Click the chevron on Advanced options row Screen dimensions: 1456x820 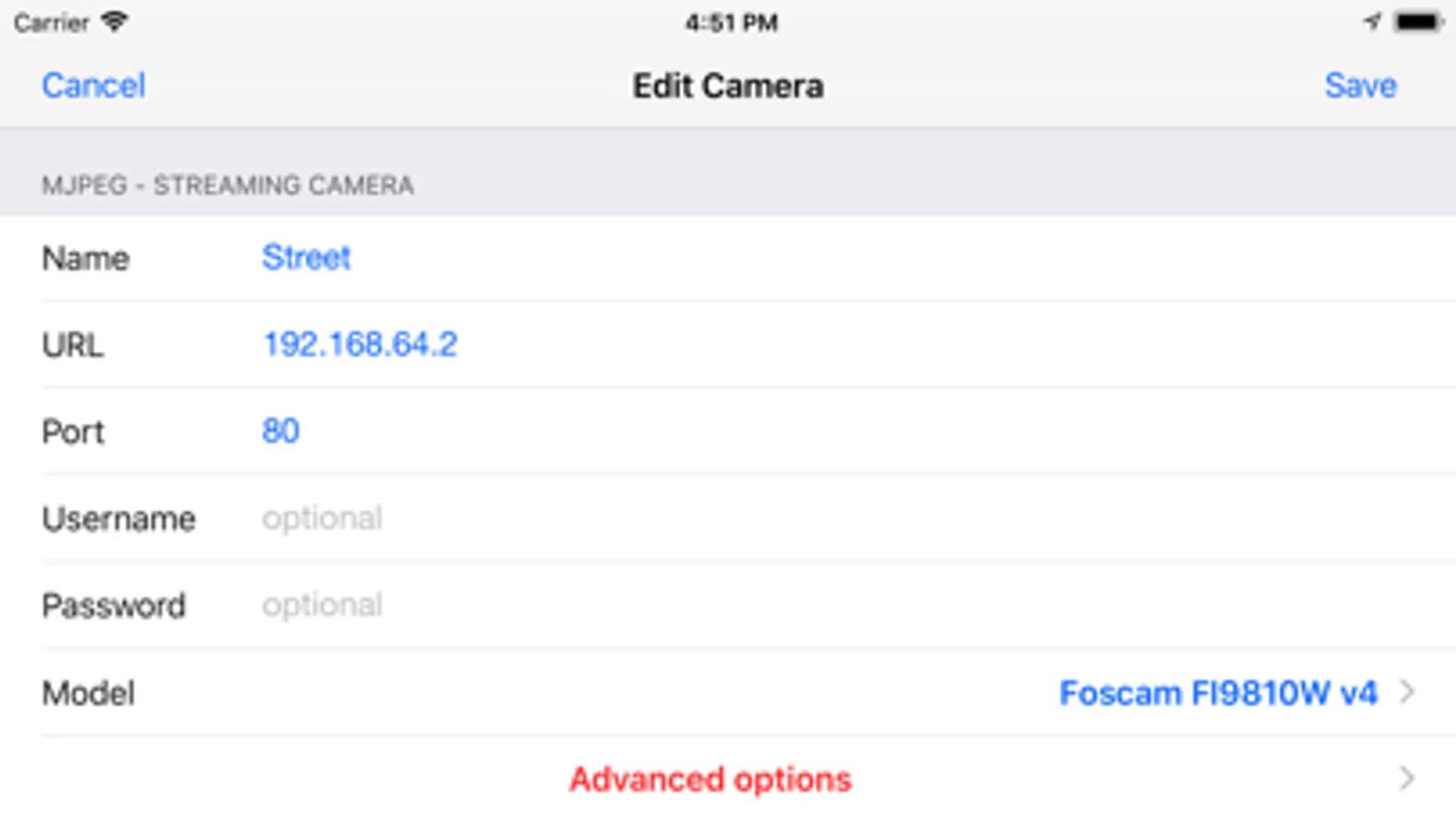point(1408,778)
